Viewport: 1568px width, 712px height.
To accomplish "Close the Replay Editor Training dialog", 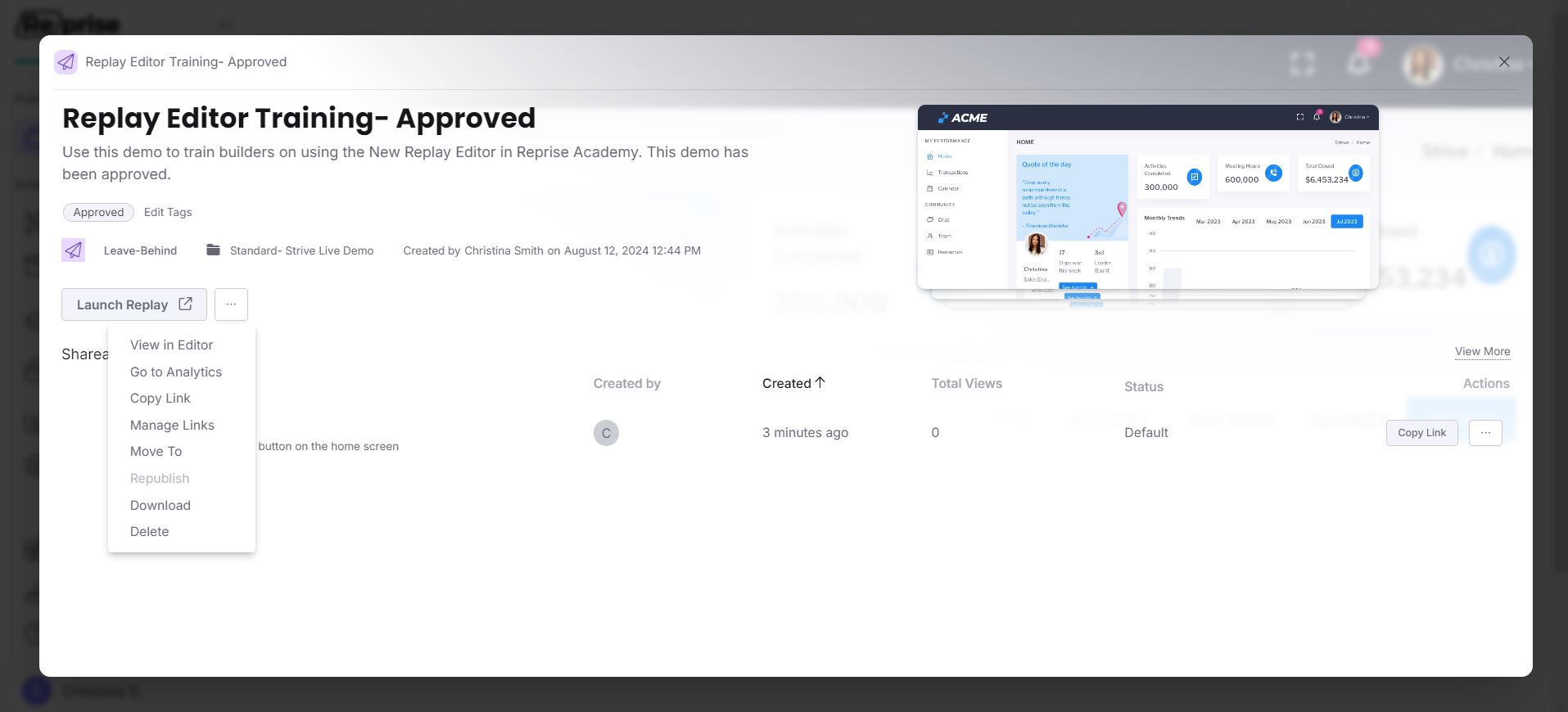I will click(x=1504, y=62).
